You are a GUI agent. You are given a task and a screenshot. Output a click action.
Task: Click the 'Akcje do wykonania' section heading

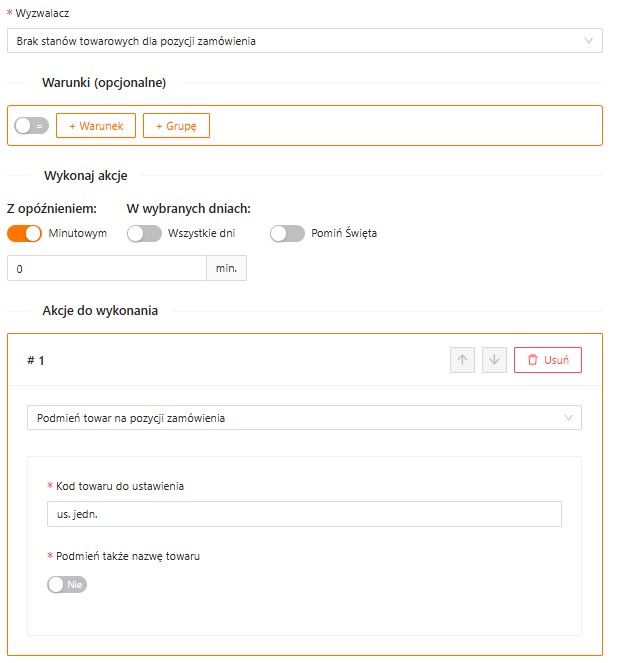pyautogui.click(x=100, y=310)
